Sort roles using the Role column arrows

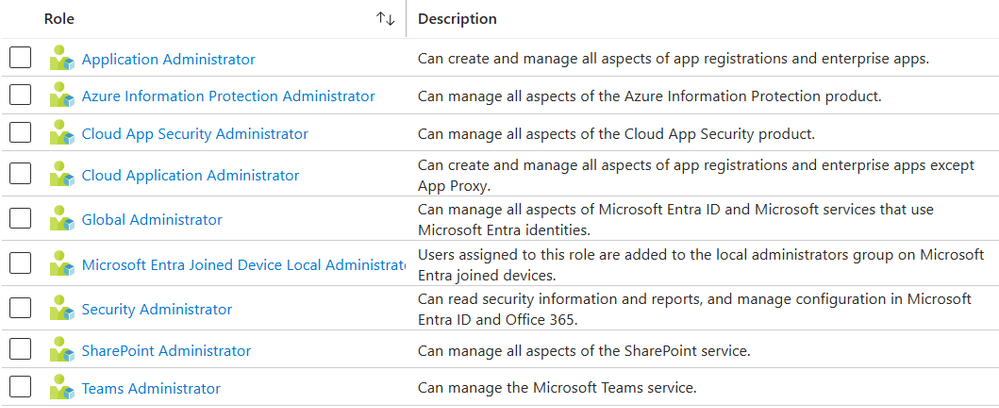point(385,19)
